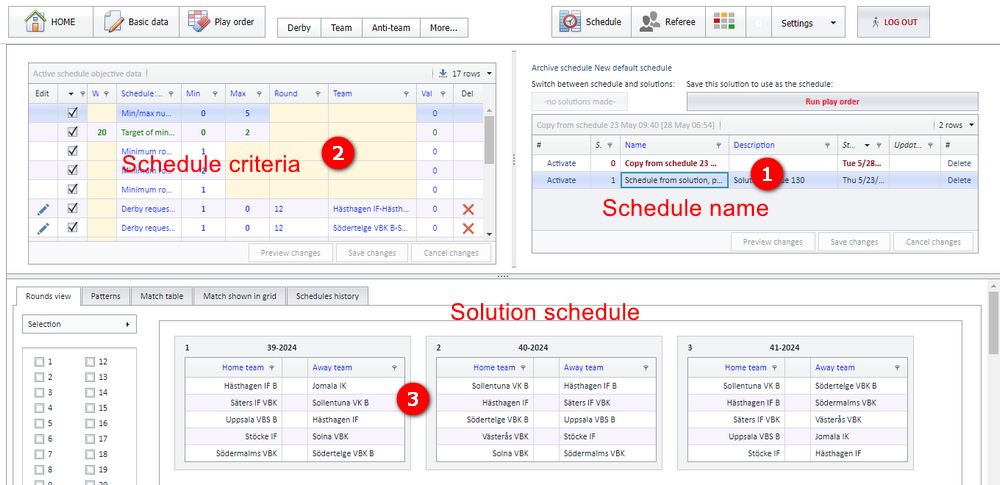Open the Derby menu item
Viewport: 1000px width, 485px height.
click(x=299, y=27)
